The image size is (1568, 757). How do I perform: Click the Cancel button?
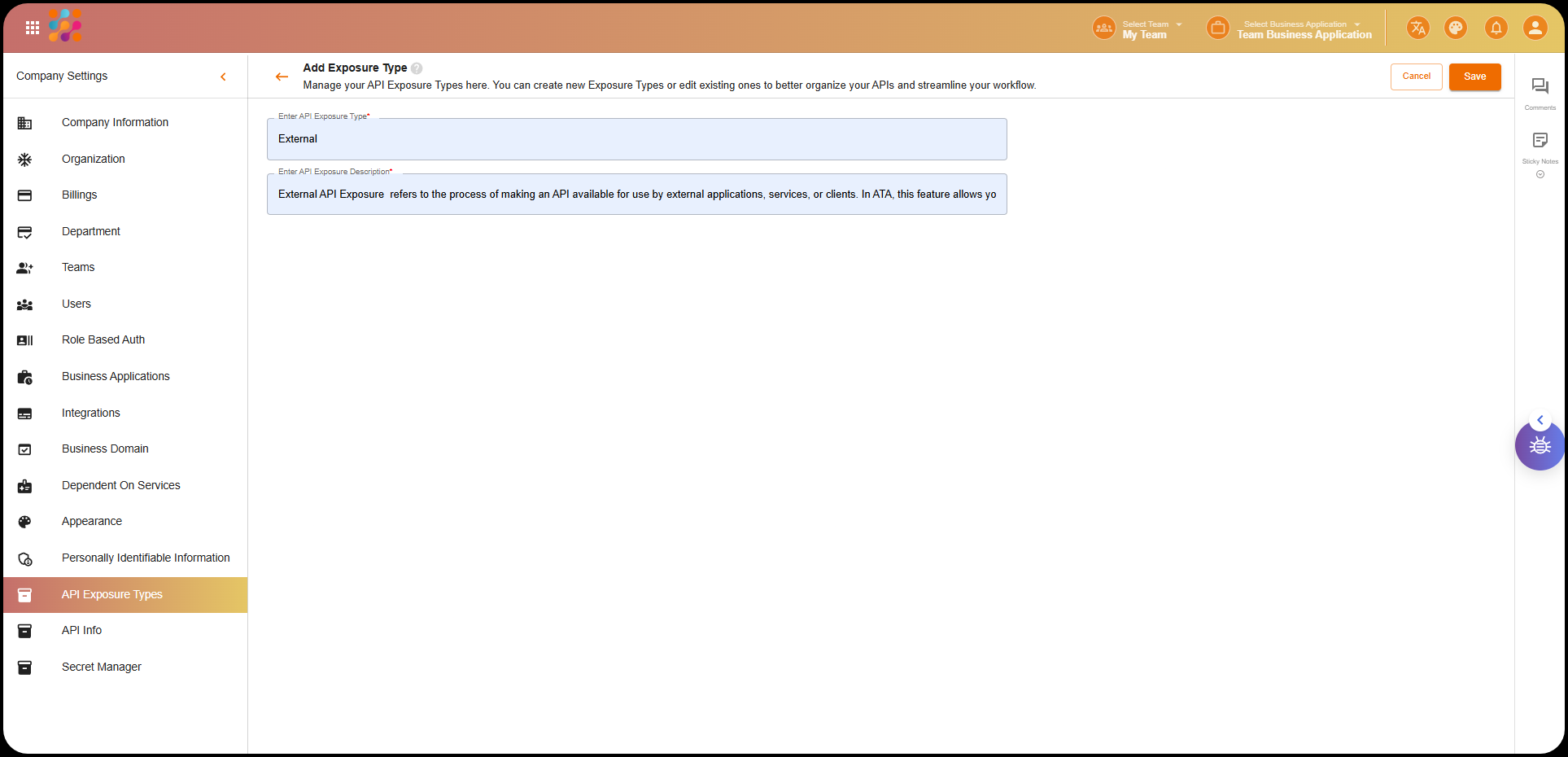1416,77
